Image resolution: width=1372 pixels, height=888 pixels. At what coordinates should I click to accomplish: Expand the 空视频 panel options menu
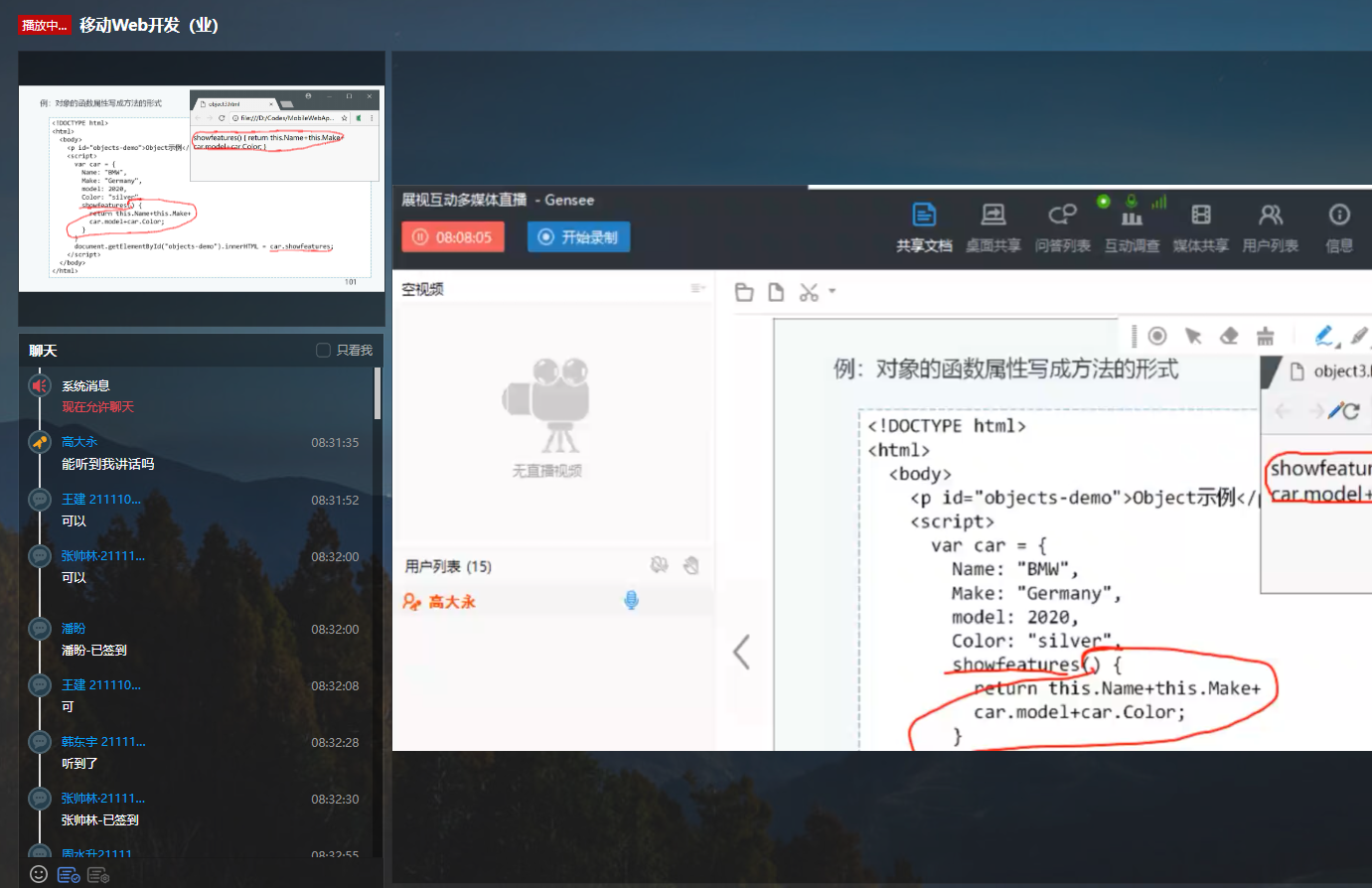coord(697,288)
